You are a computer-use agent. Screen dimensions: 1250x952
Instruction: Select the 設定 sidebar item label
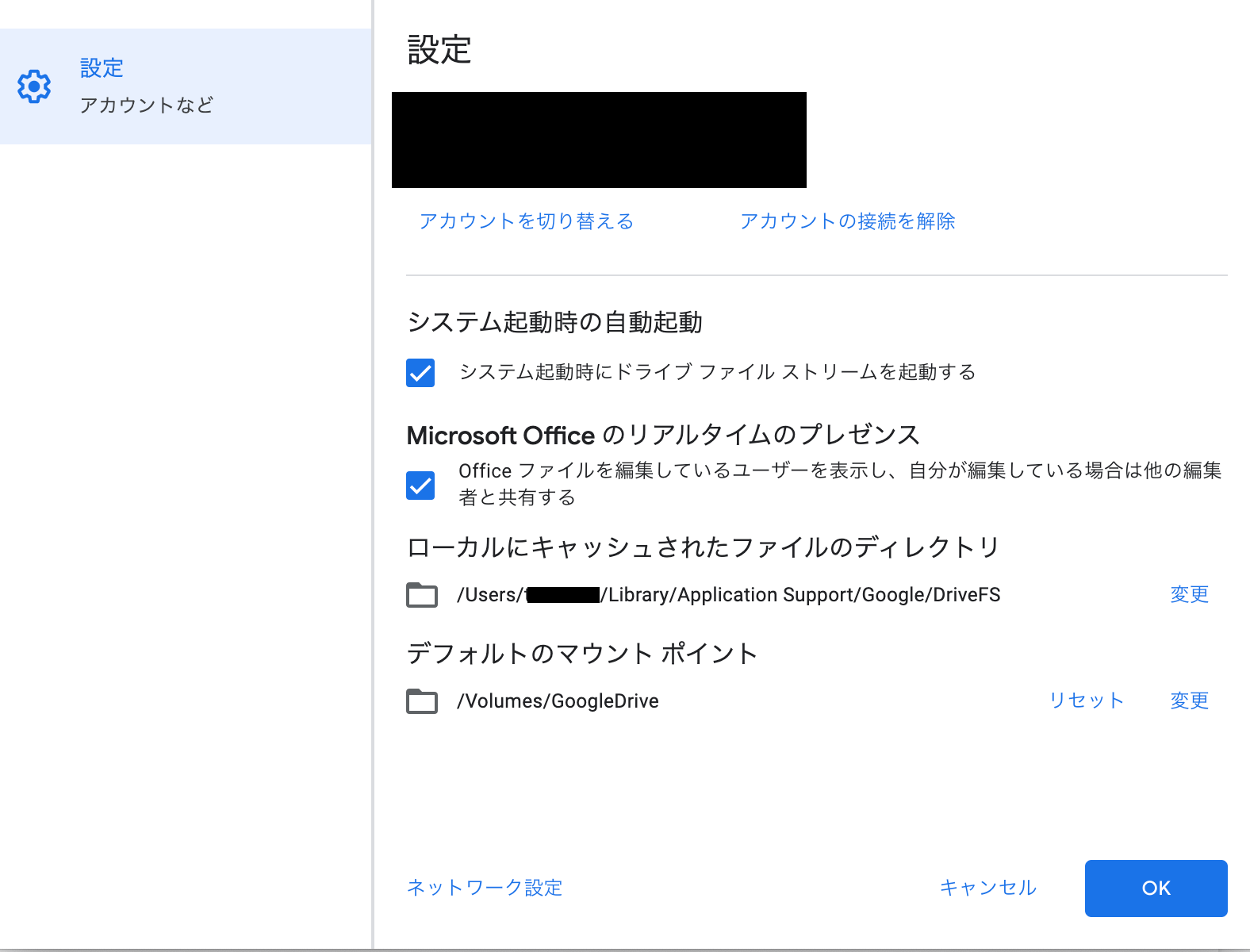tap(102, 68)
